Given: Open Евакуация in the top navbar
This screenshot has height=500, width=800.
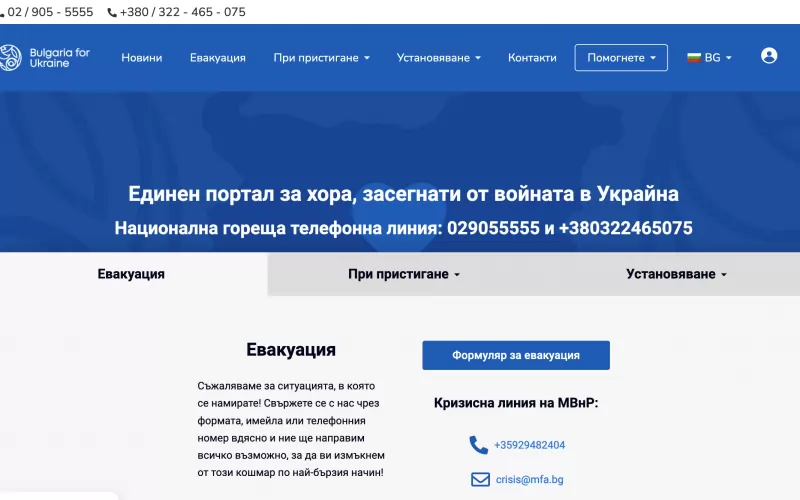Looking at the screenshot, I should click(217, 58).
